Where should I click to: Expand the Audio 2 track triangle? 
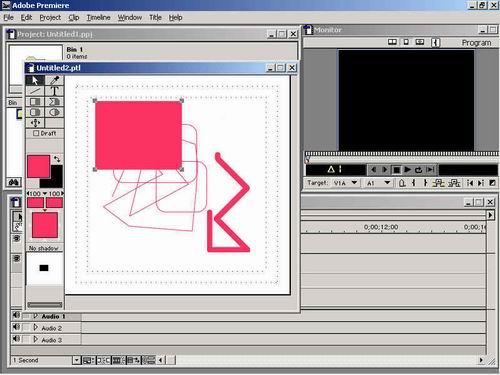[36, 328]
